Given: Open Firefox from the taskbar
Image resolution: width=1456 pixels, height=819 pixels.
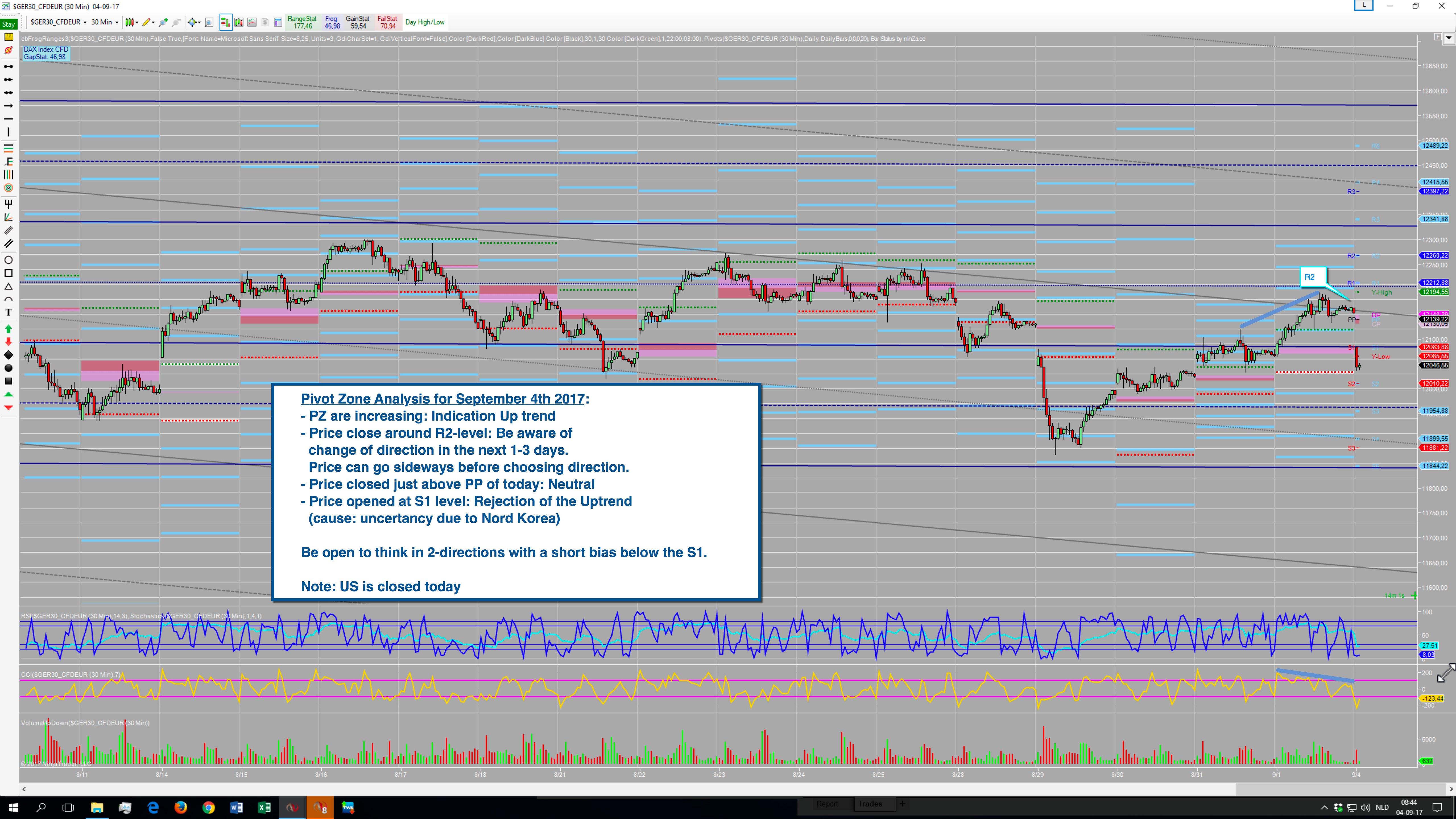Looking at the screenshot, I should (181, 807).
